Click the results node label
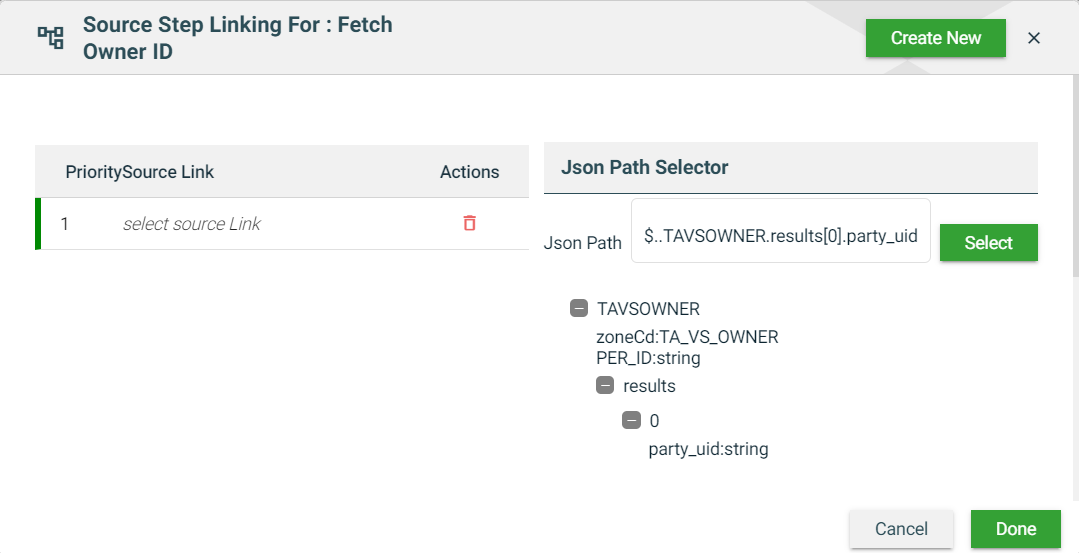1079x553 pixels. [649, 386]
